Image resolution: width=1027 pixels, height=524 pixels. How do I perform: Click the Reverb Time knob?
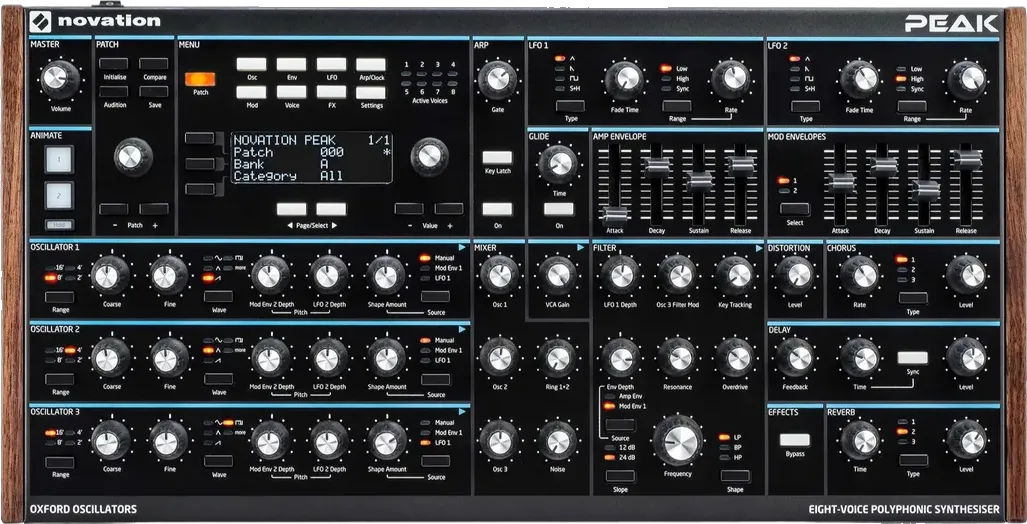[859, 438]
